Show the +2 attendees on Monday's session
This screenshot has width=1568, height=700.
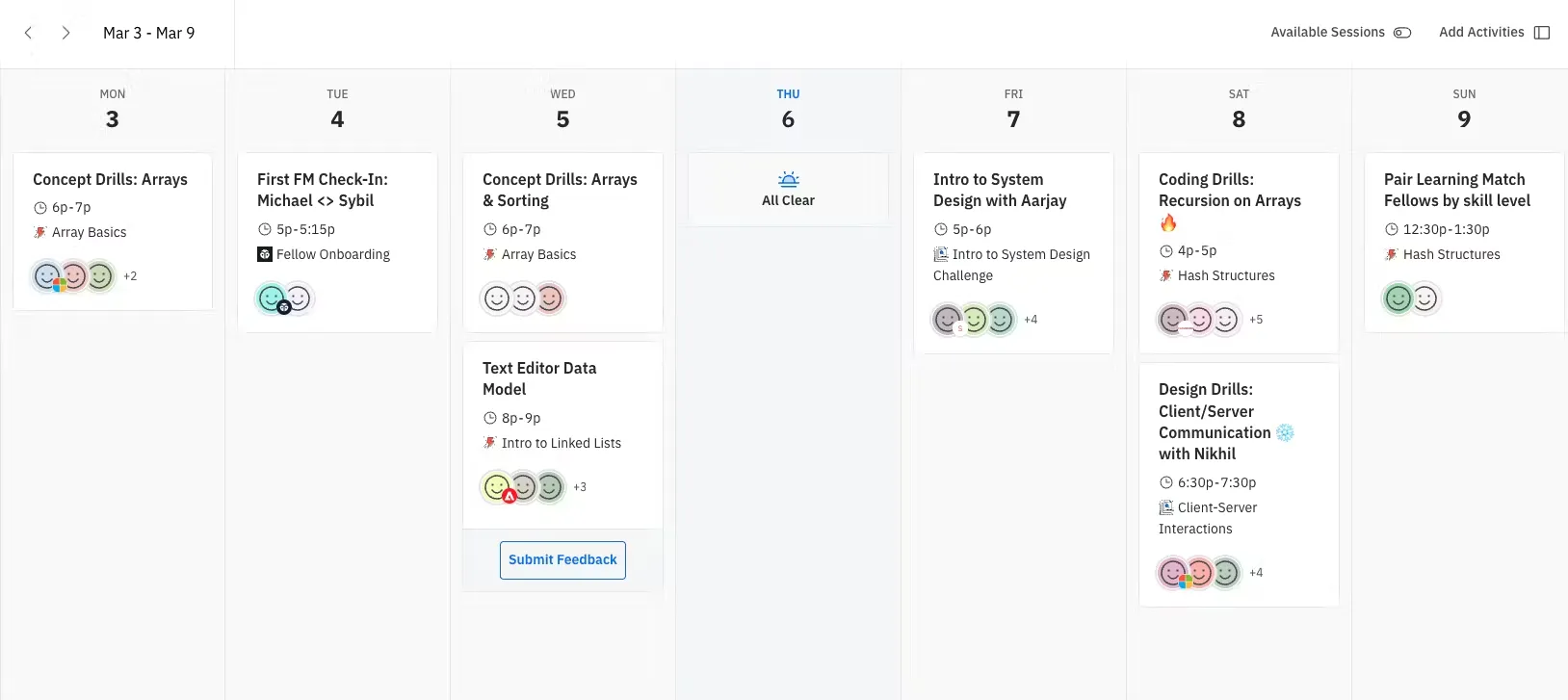130,276
